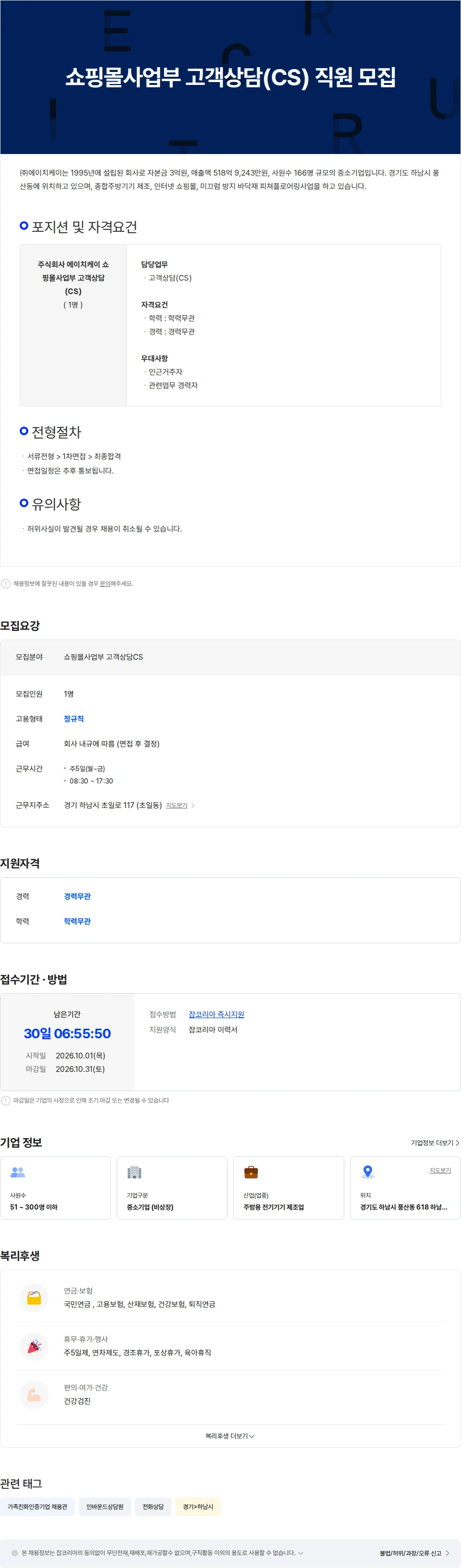461x1568 pixels.
Task: Click 주방용 전기기기 제조업 industry card
Action: click(289, 1188)
